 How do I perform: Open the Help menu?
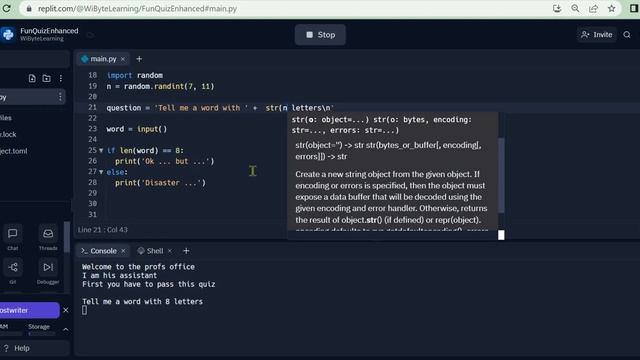pos(17,348)
